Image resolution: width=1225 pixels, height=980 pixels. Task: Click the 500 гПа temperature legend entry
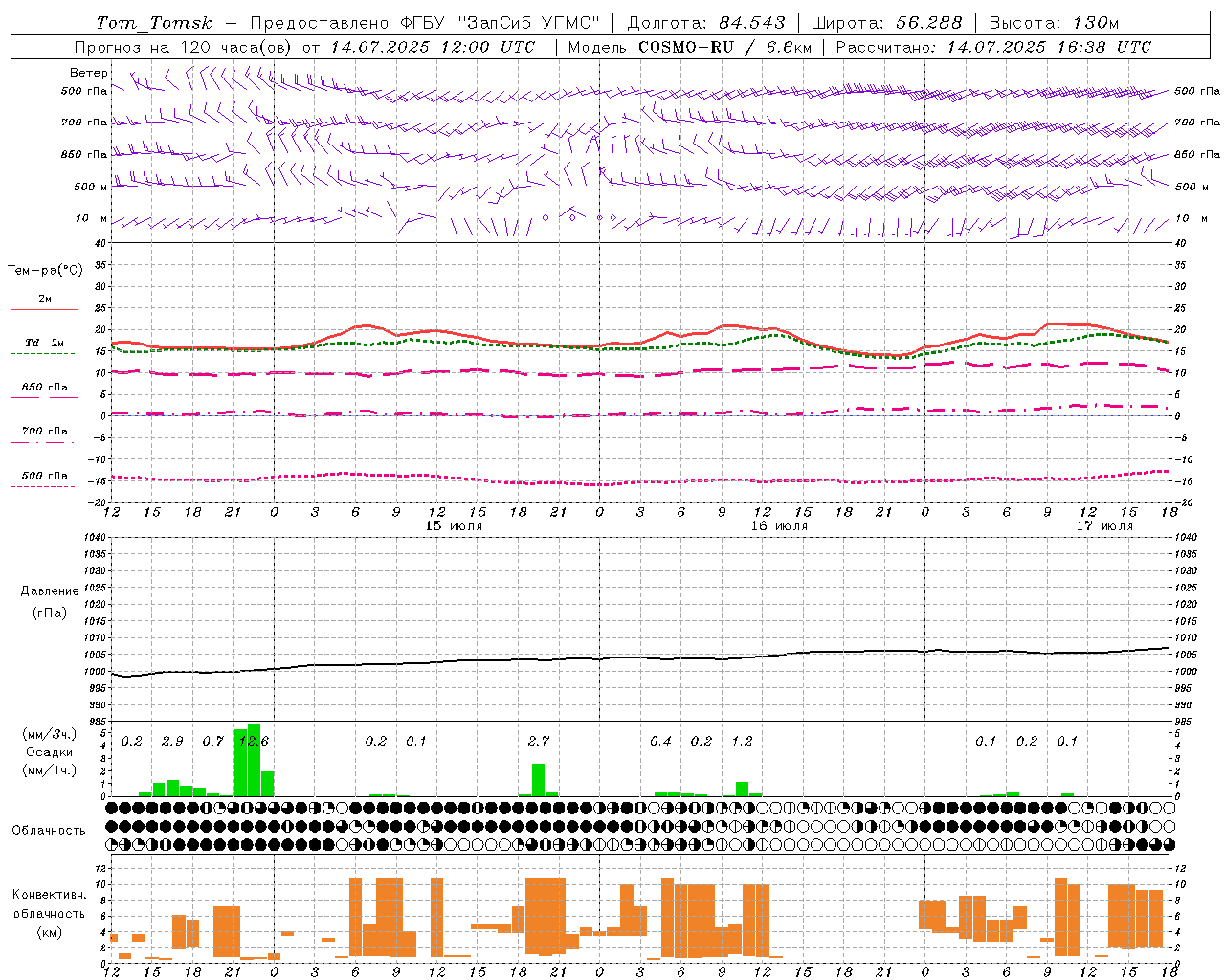(x=45, y=476)
